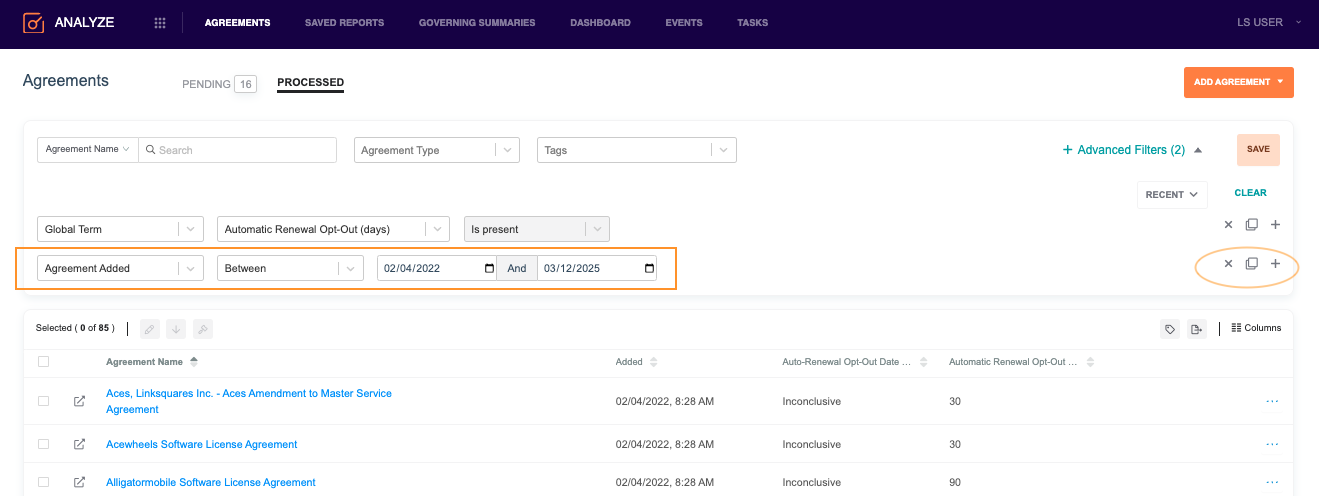Open the Tags dropdown
This screenshot has height=496, width=1319.
point(637,150)
